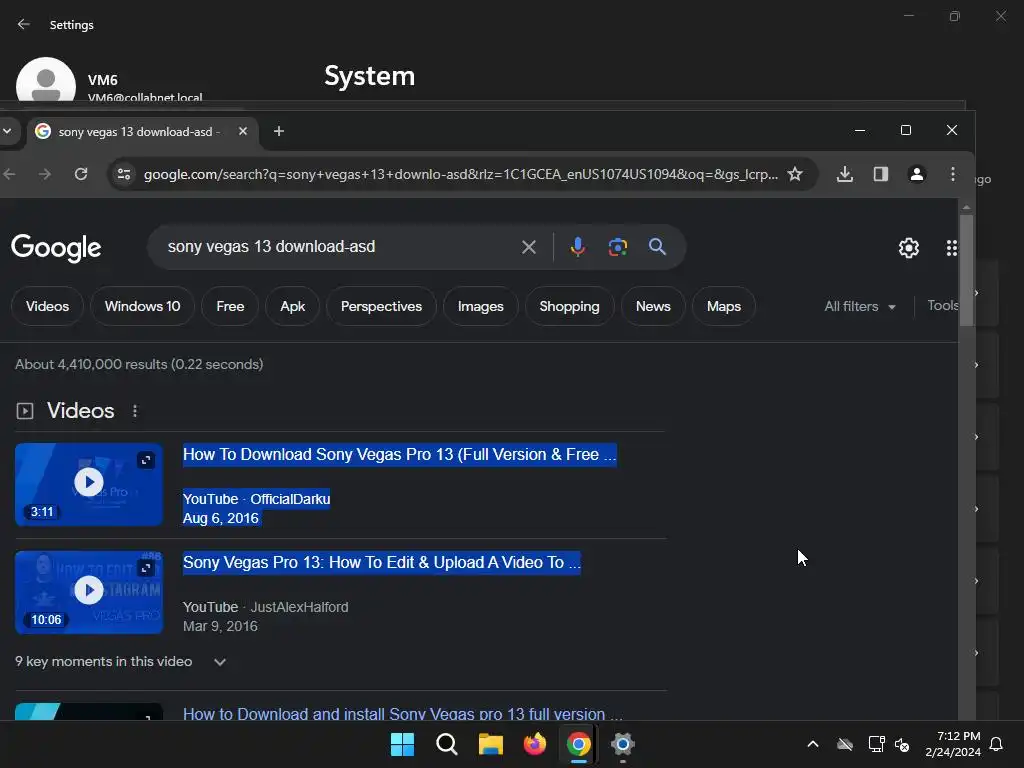Click the address bar URL
Viewport: 1024px width, 768px height.
460,174
